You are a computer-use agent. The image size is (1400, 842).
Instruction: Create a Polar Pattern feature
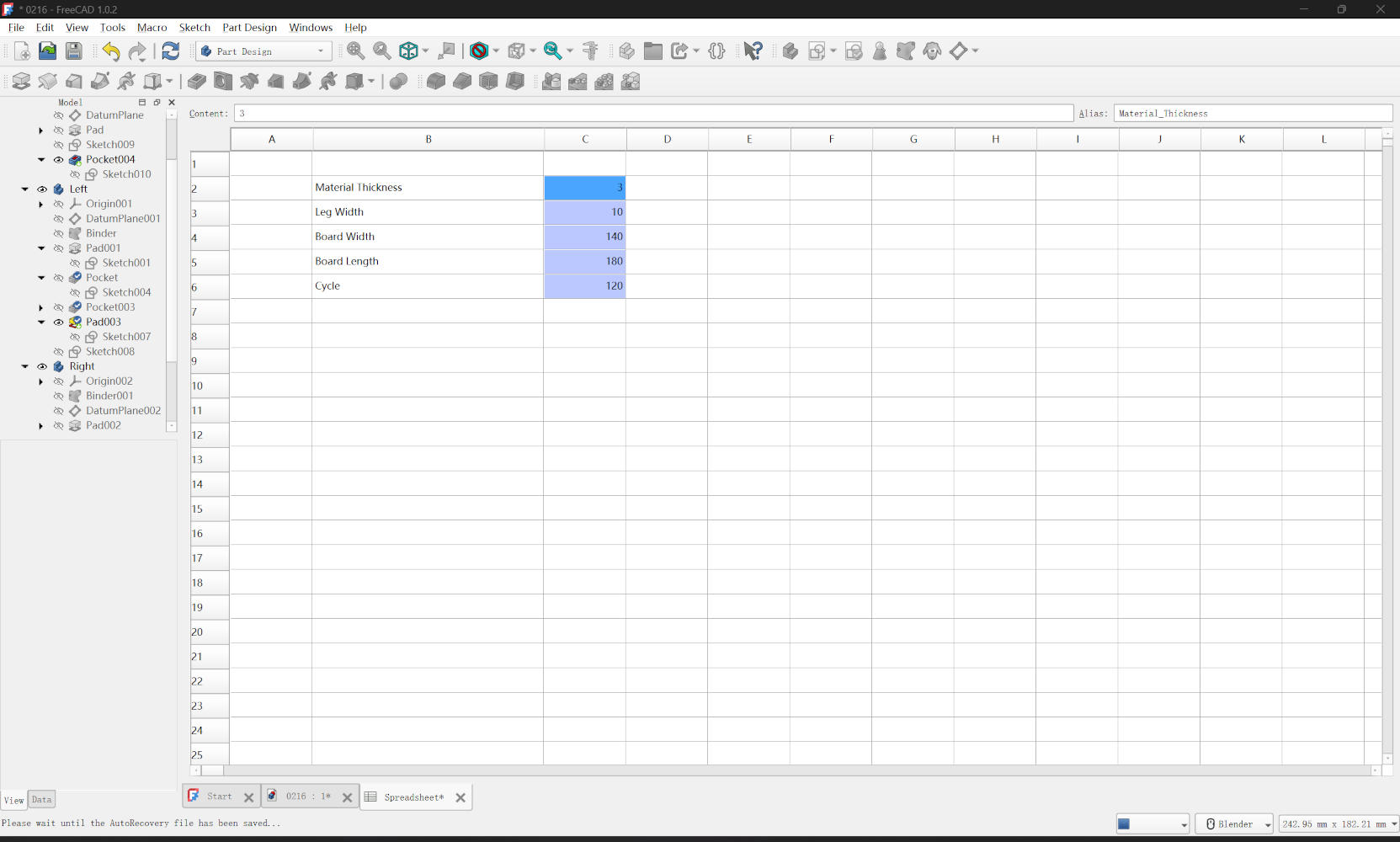[x=604, y=82]
